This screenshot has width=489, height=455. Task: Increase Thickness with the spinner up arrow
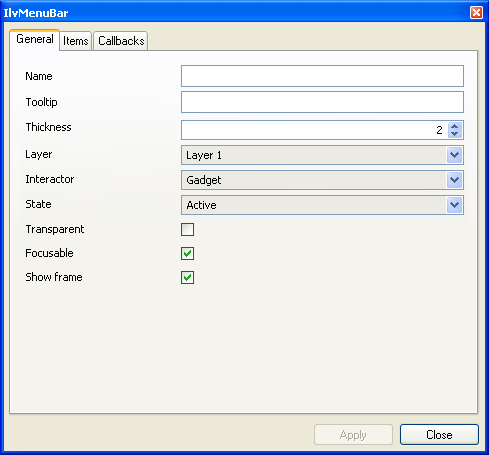pos(455,127)
